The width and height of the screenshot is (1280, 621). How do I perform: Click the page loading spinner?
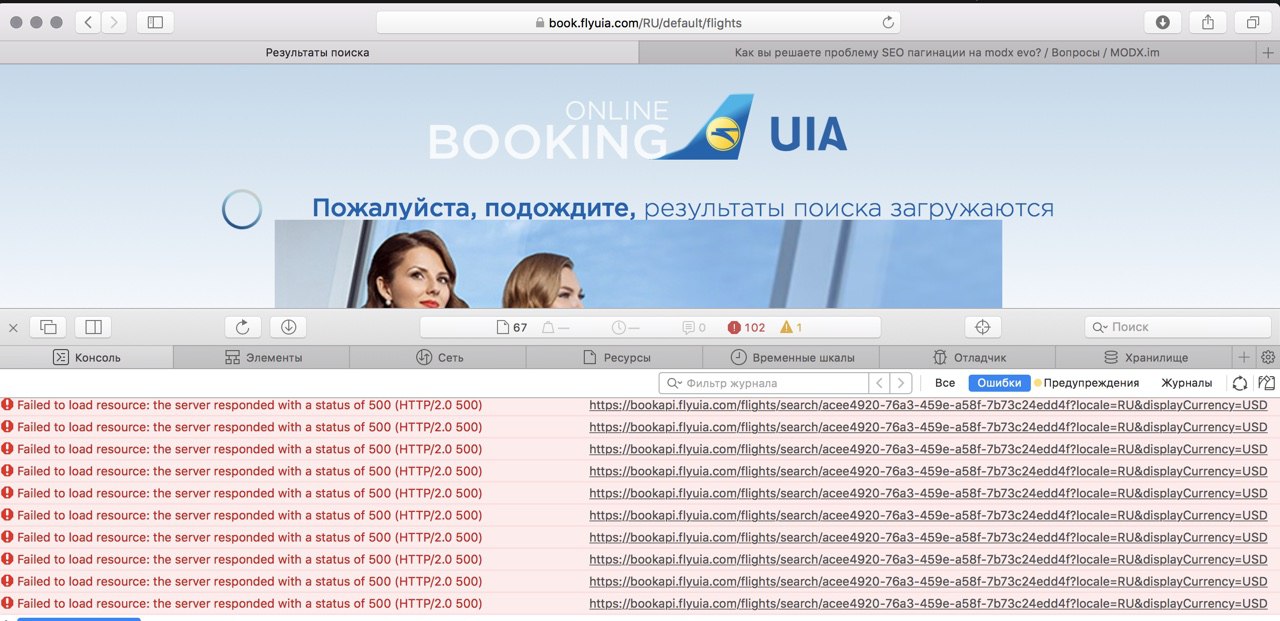[x=242, y=209]
